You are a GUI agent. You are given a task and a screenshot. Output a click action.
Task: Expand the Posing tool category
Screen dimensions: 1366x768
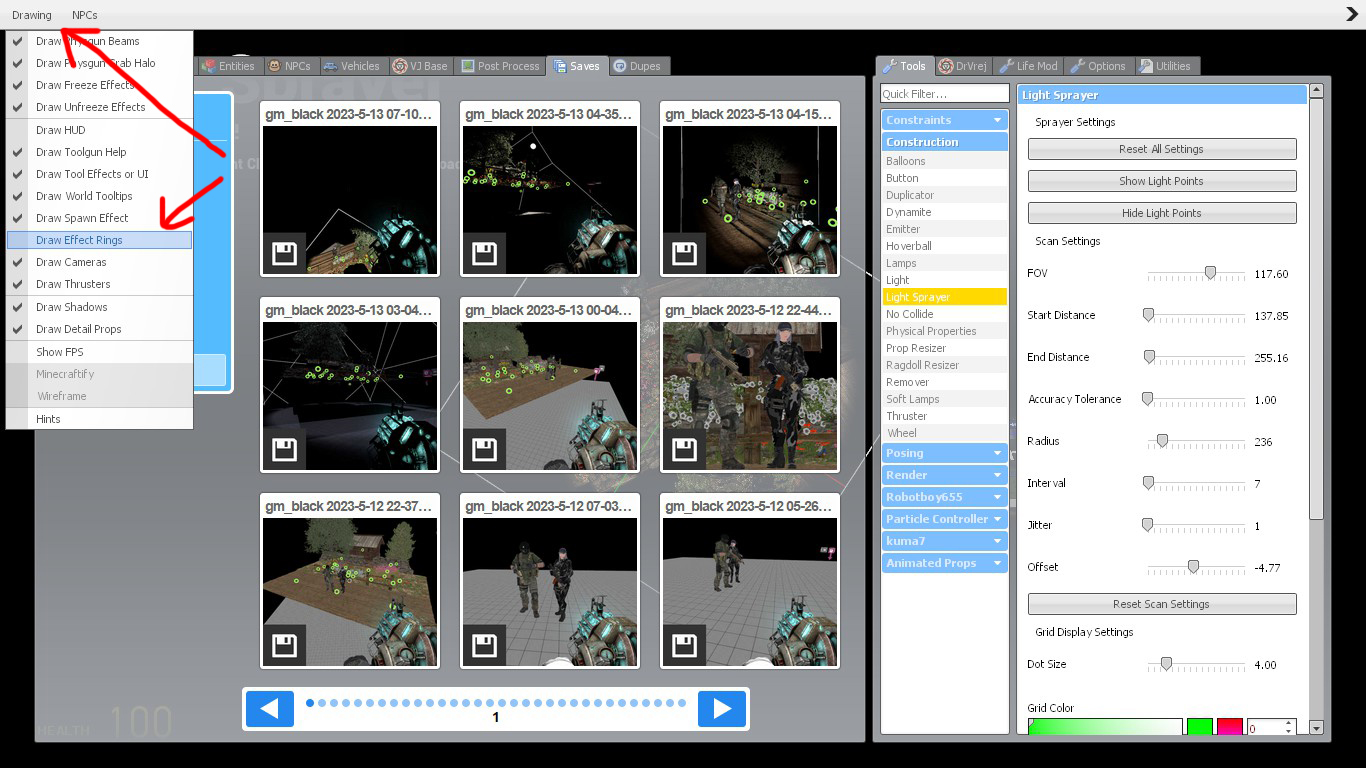coord(945,453)
